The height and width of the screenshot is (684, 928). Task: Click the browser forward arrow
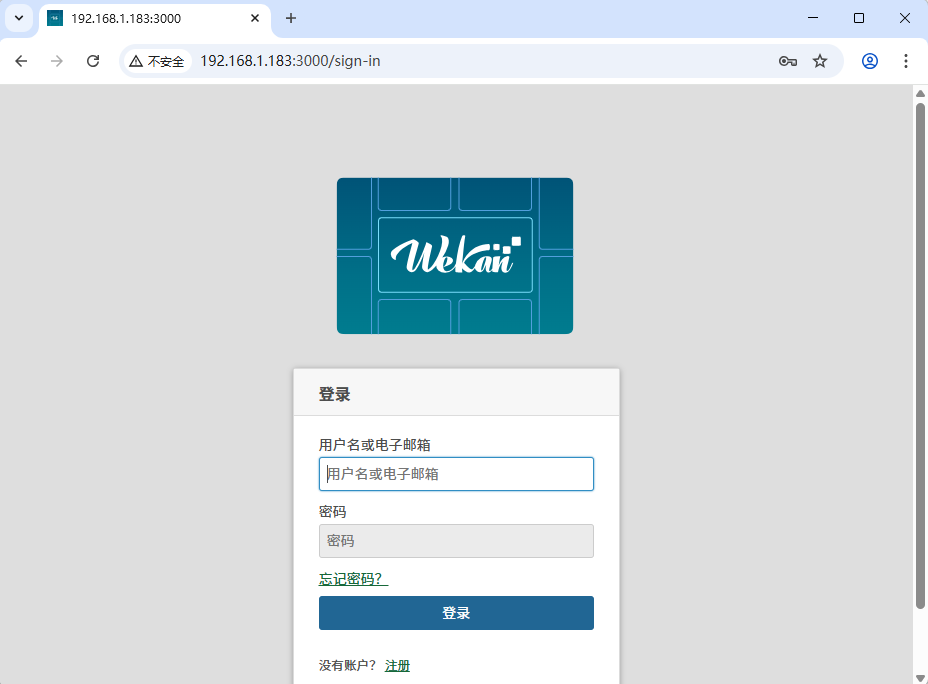click(57, 61)
